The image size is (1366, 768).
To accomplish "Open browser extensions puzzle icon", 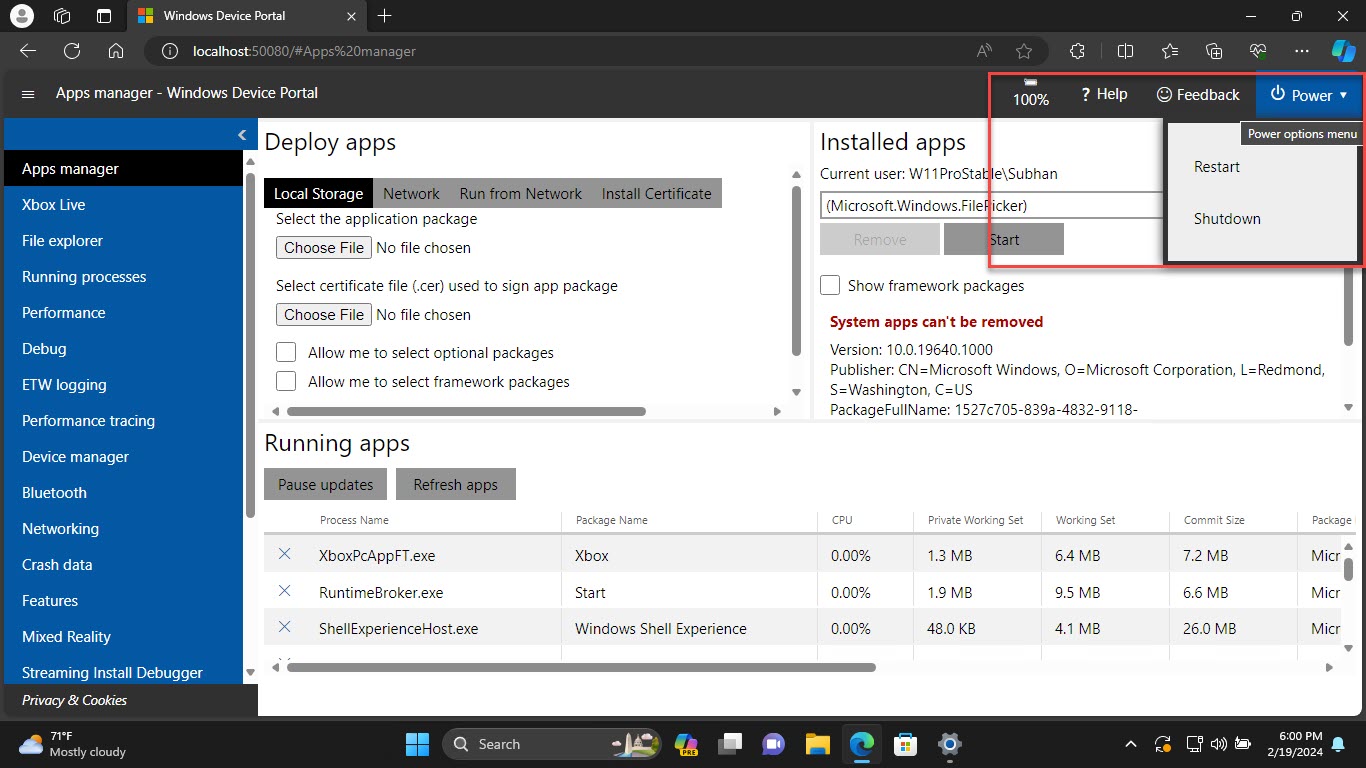I will [x=1077, y=51].
